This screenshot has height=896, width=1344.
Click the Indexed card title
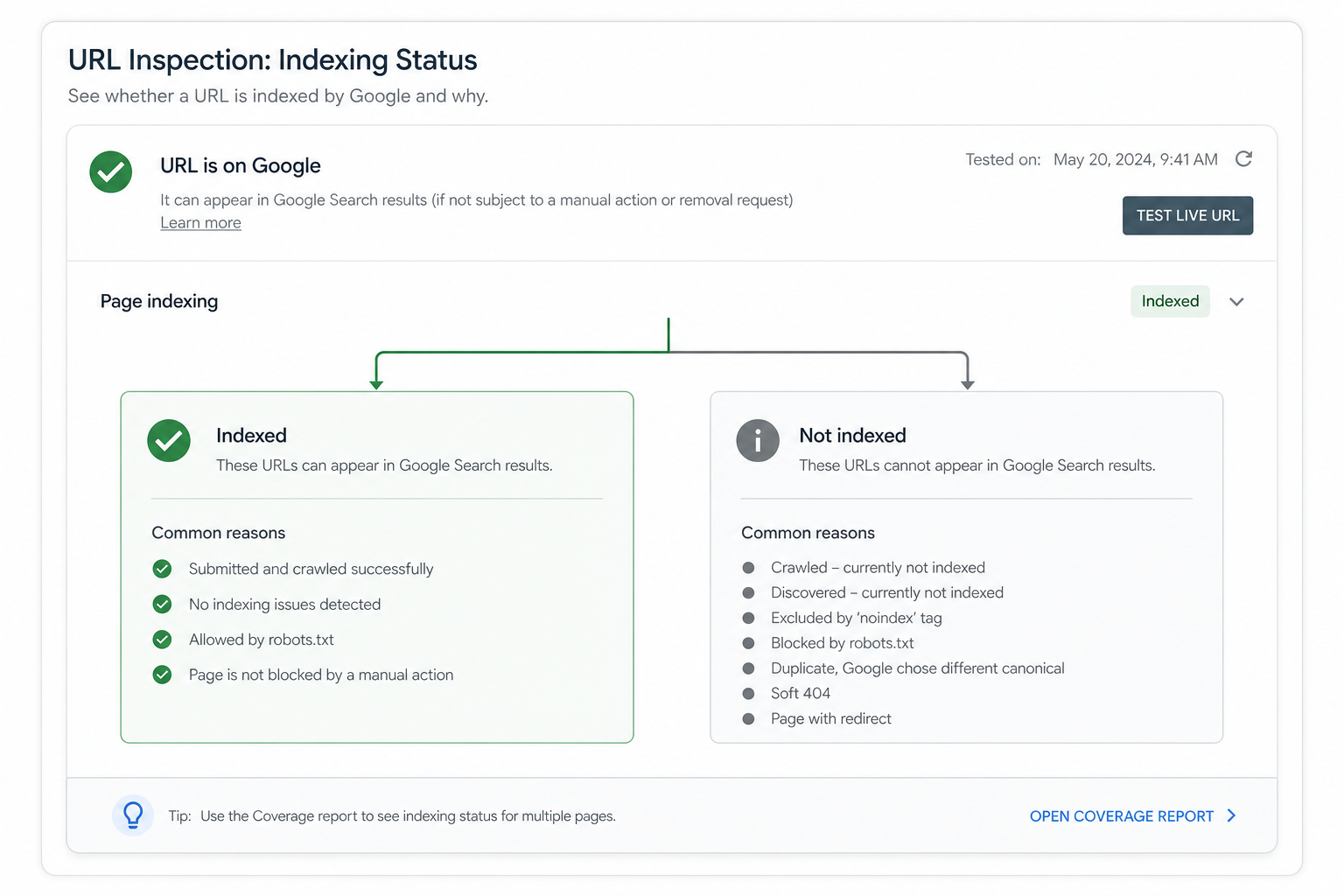click(251, 436)
